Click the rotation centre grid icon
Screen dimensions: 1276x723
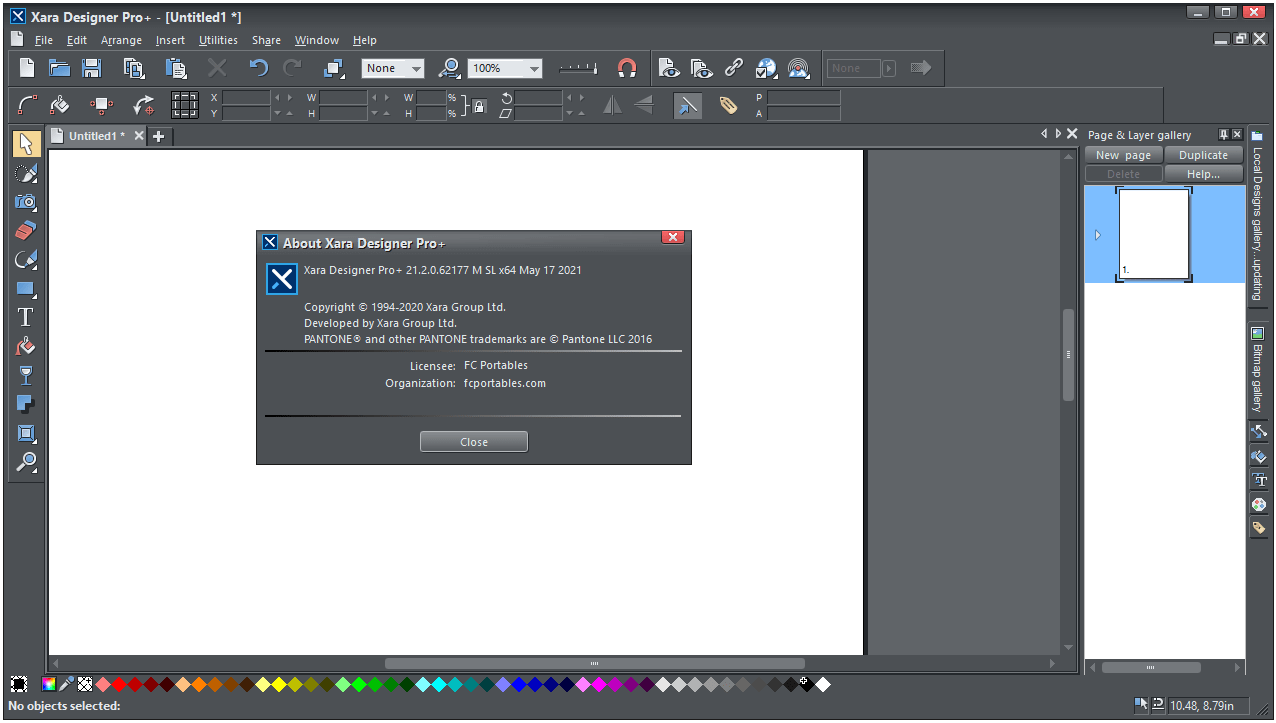pos(185,104)
